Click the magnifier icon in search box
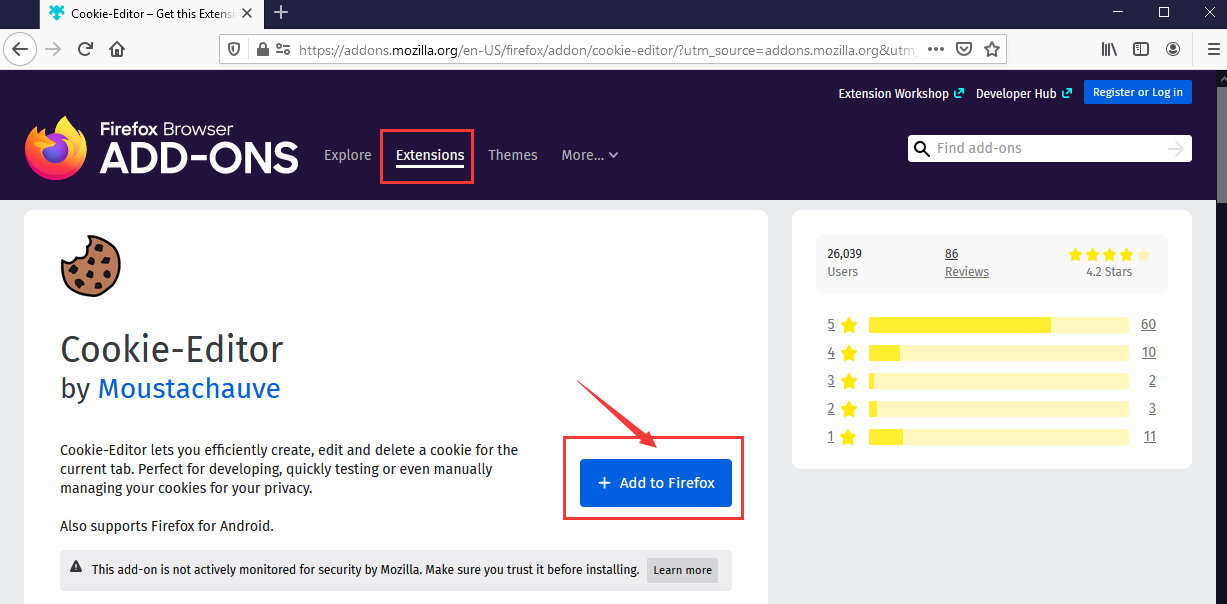This screenshot has width=1227, height=604. pyautogui.click(x=922, y=148)
